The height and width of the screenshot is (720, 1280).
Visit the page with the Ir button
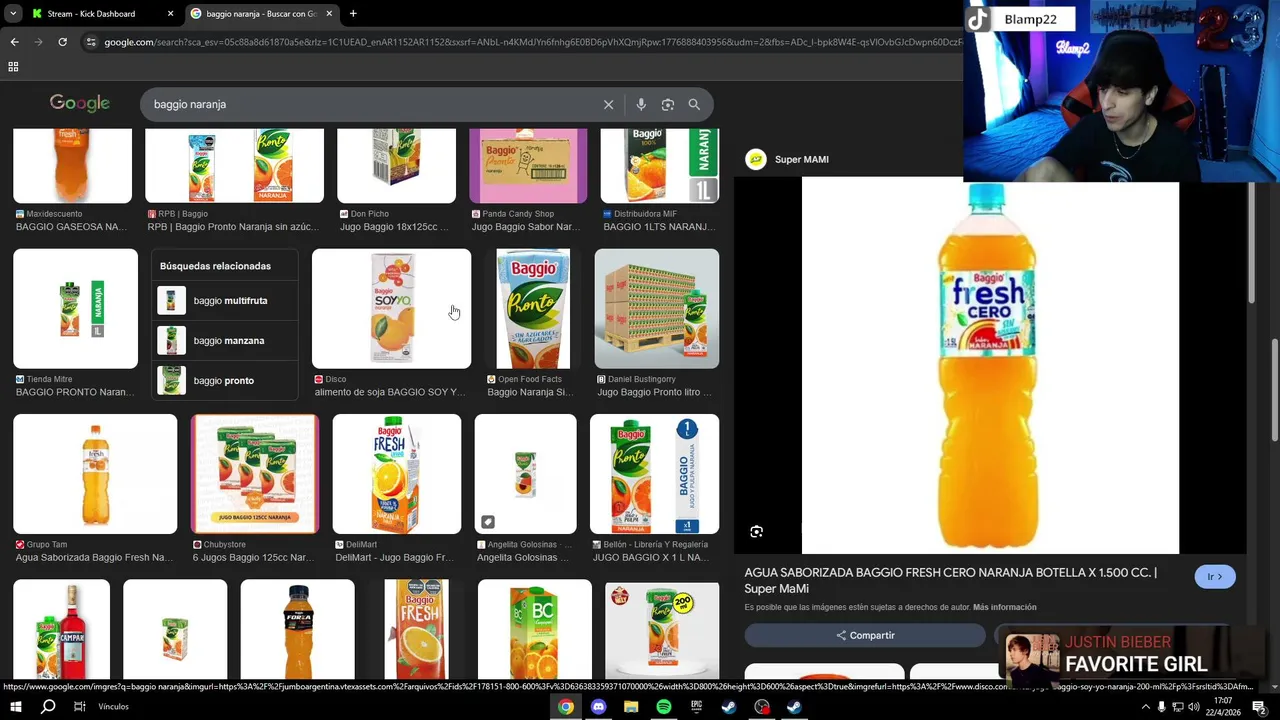[x=1215, y=577]
